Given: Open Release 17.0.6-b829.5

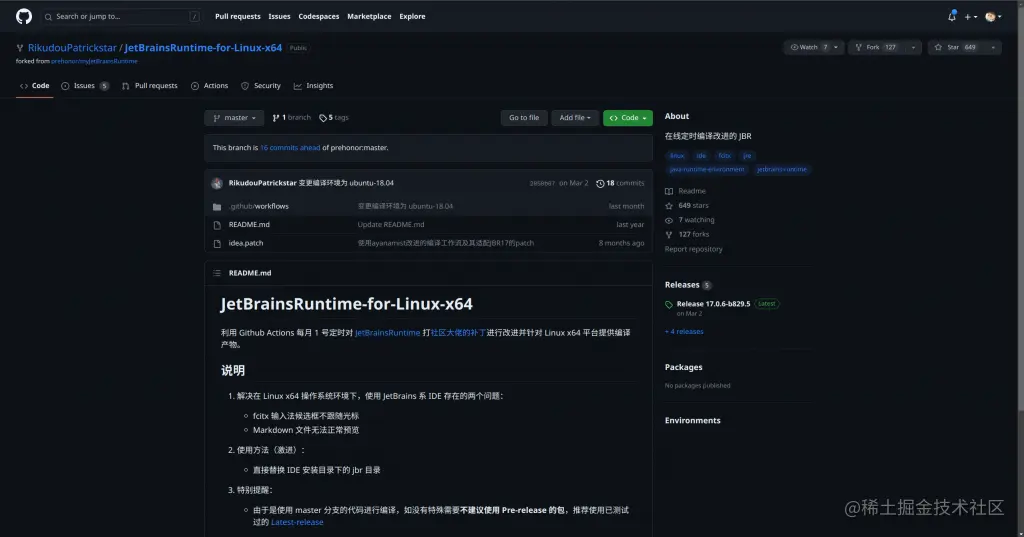Looking at the screenshot, I should click(x=713, y=304).
